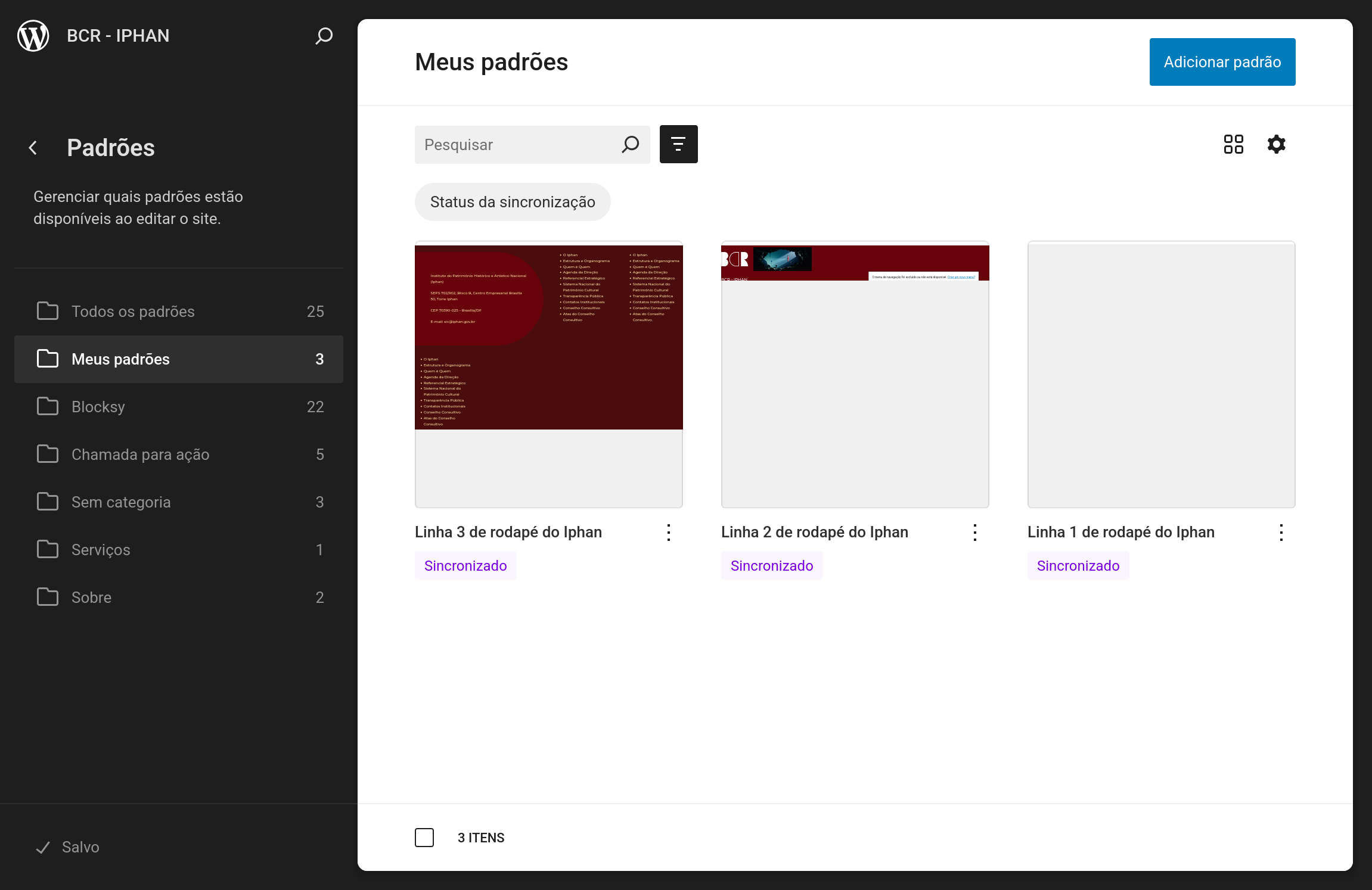Open Serviços pattern category
The width and height of the screenshot is (1372, 890).
click(x=179, y=549)
